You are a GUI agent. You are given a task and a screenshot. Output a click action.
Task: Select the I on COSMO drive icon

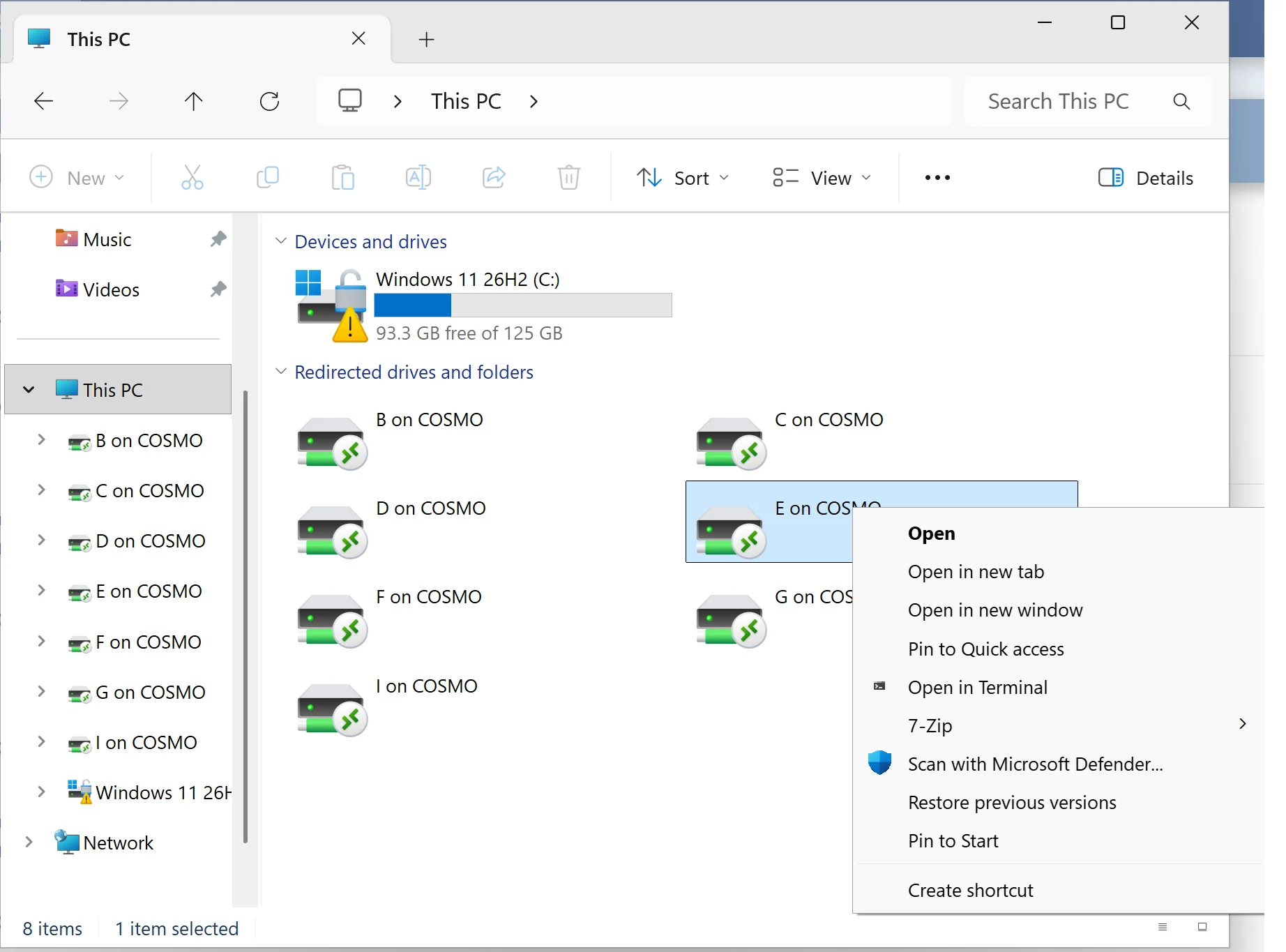pos(333,710)
